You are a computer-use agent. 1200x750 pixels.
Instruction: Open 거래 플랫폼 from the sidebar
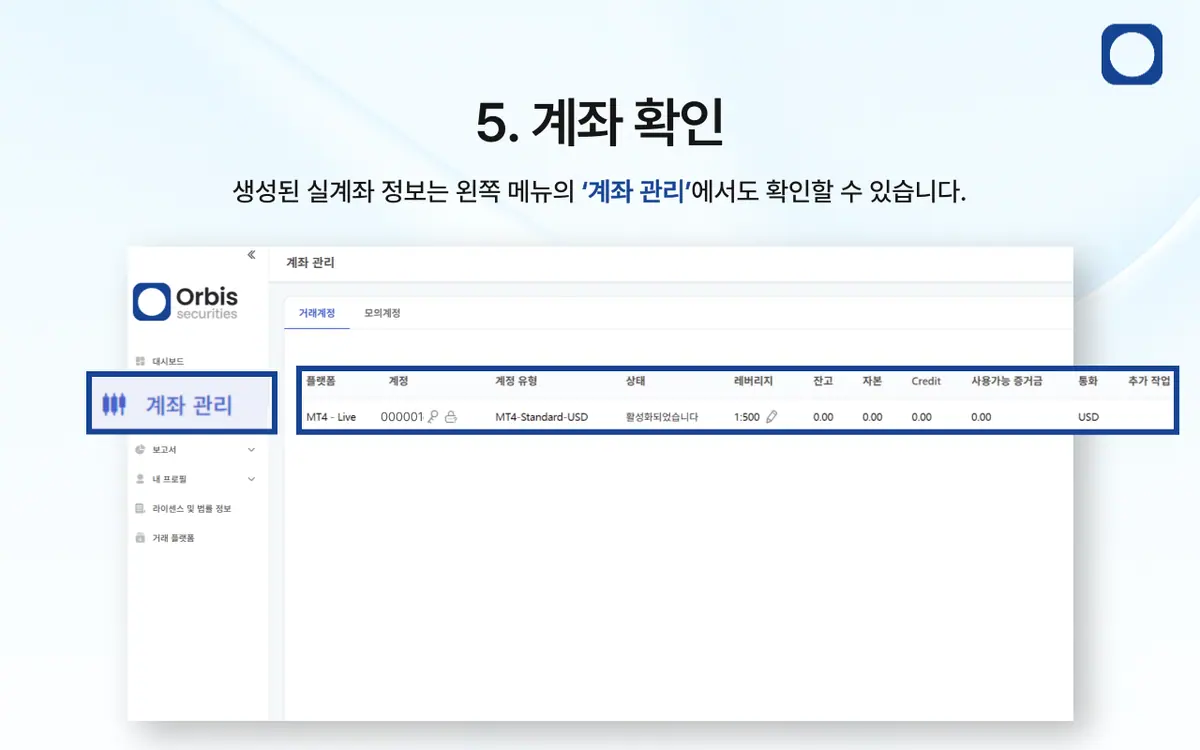173,538
